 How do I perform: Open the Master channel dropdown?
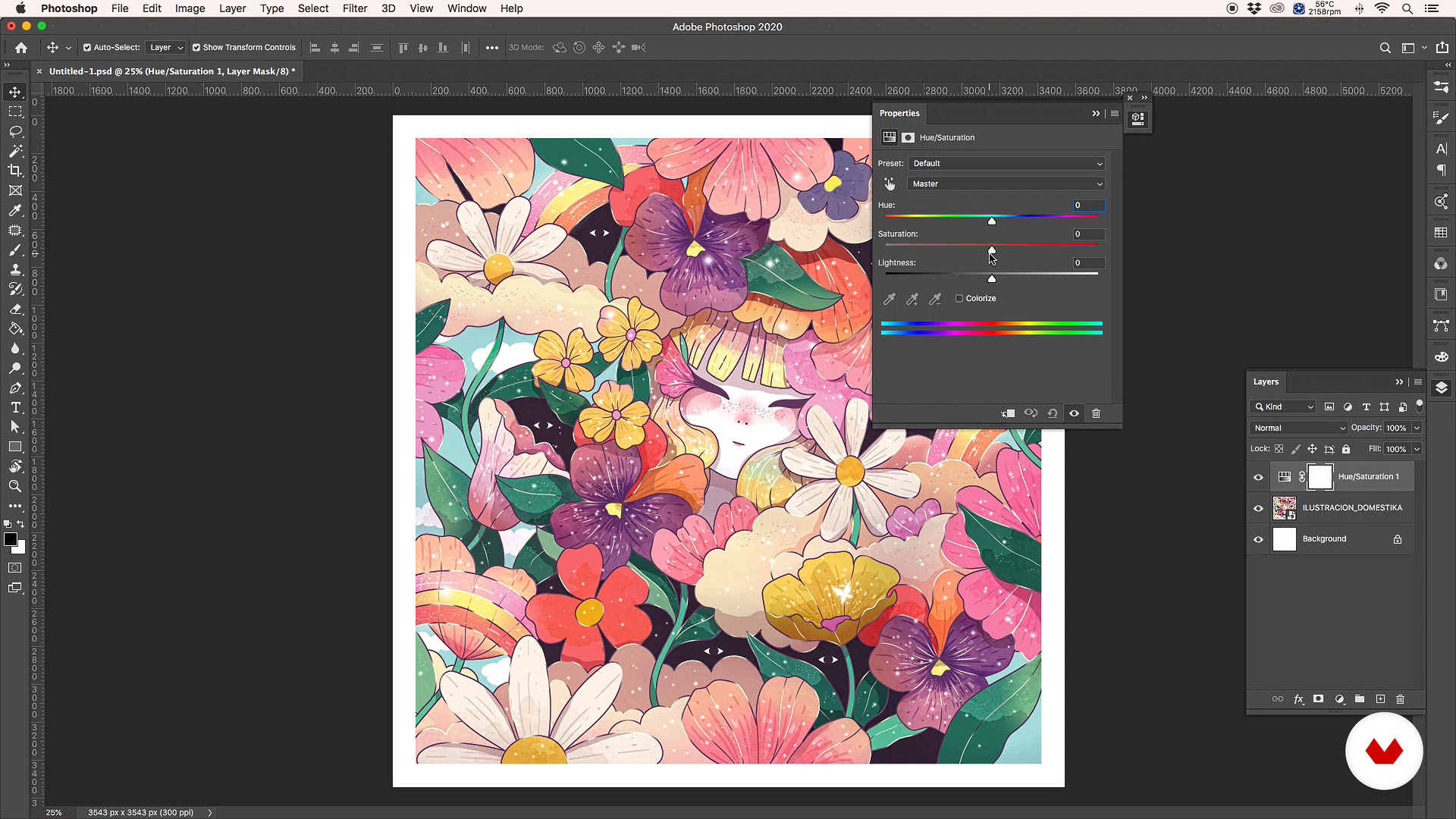1006,184
